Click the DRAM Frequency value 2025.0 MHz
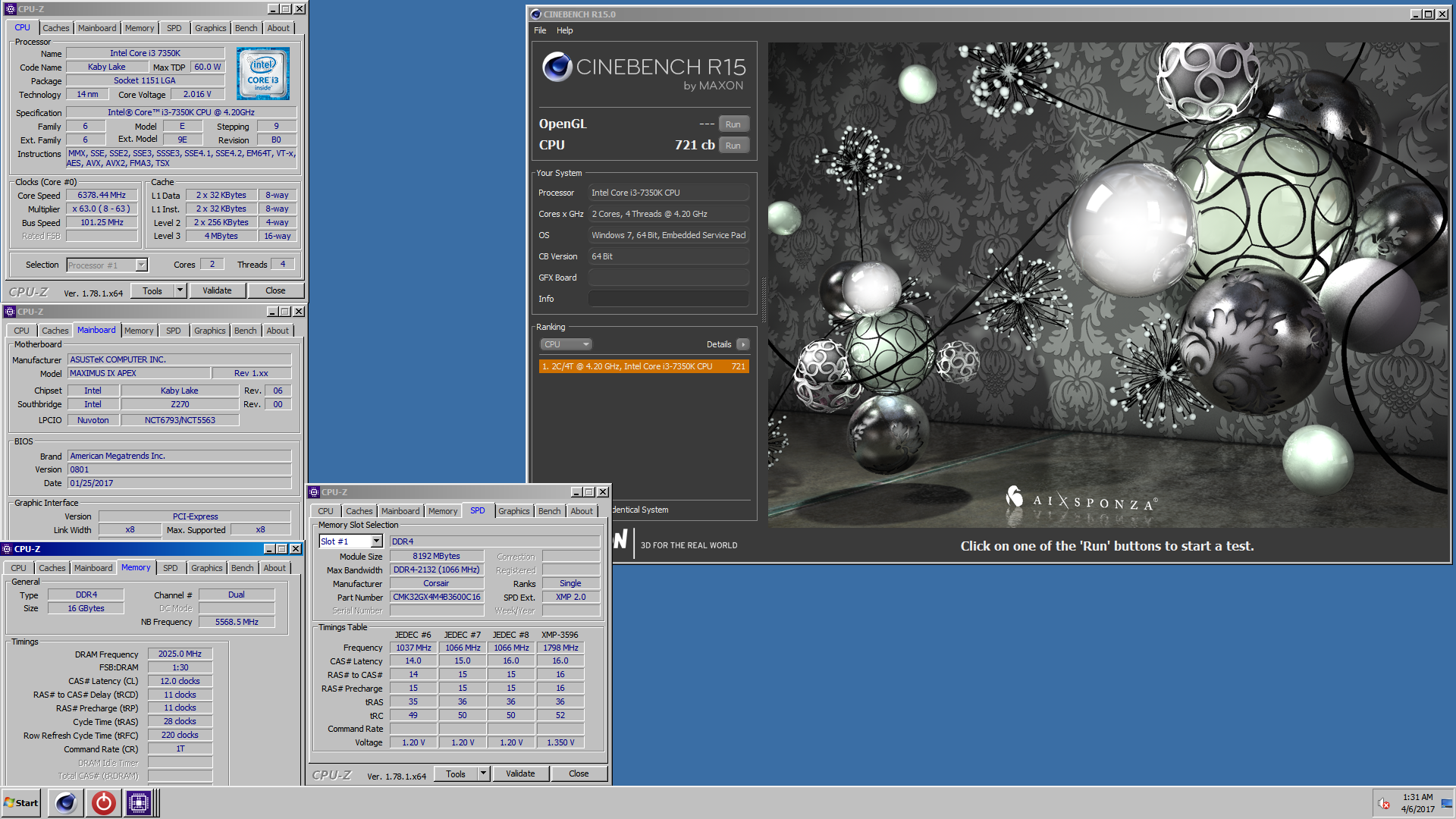The width and height of the screenshot is (1456, 819). [180, 654]
